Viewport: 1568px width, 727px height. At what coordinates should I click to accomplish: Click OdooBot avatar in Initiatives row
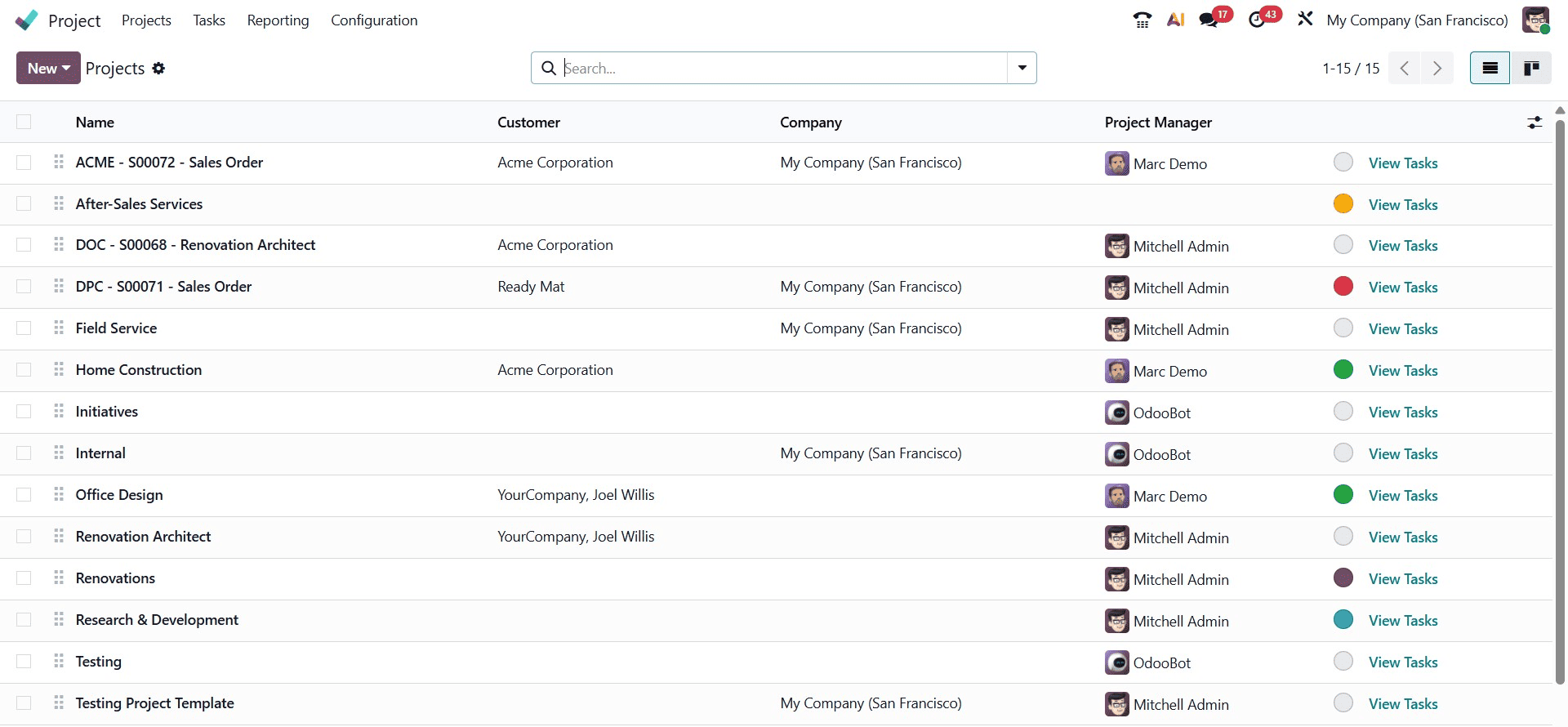pos(1117,413)
